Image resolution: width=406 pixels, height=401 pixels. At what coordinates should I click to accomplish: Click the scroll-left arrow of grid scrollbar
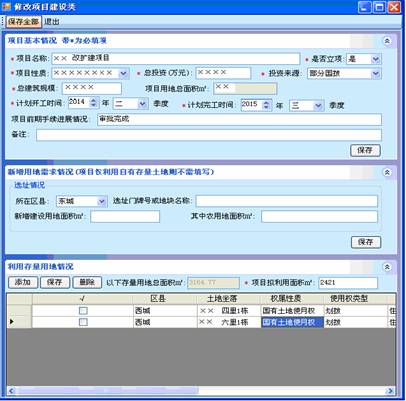tap(11, 391)
